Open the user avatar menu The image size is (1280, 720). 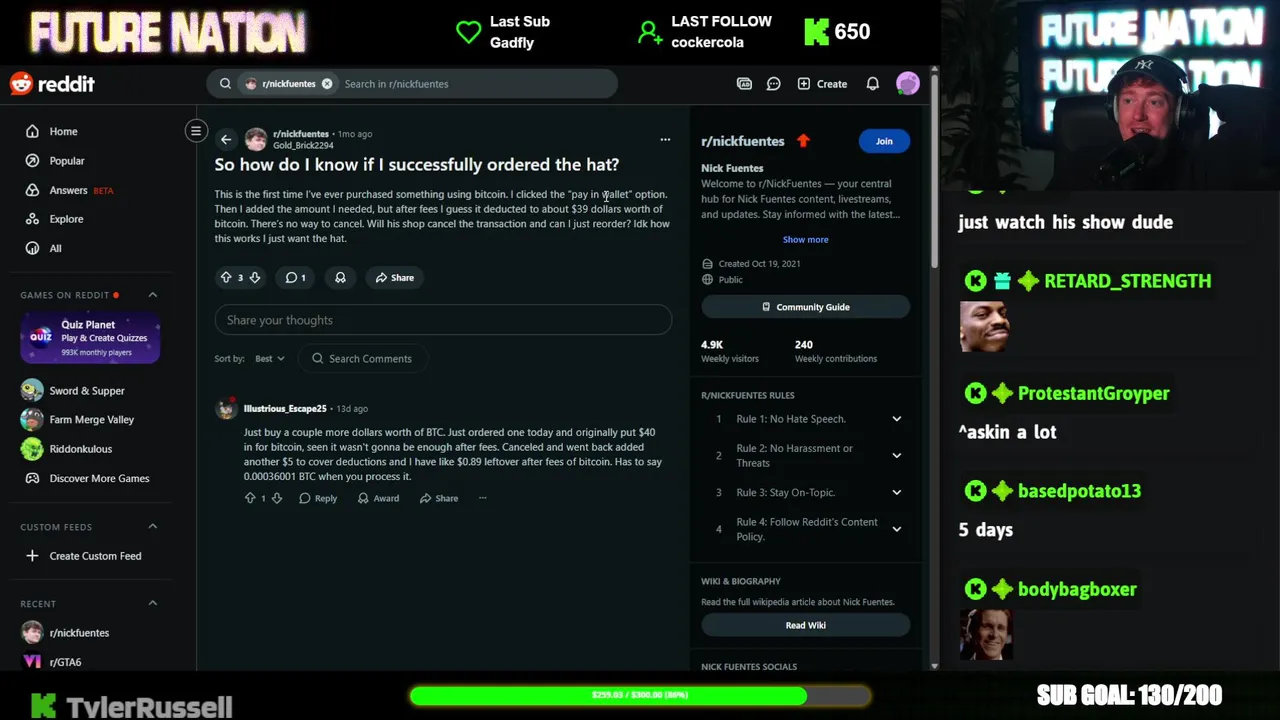(x=908, y=84)
